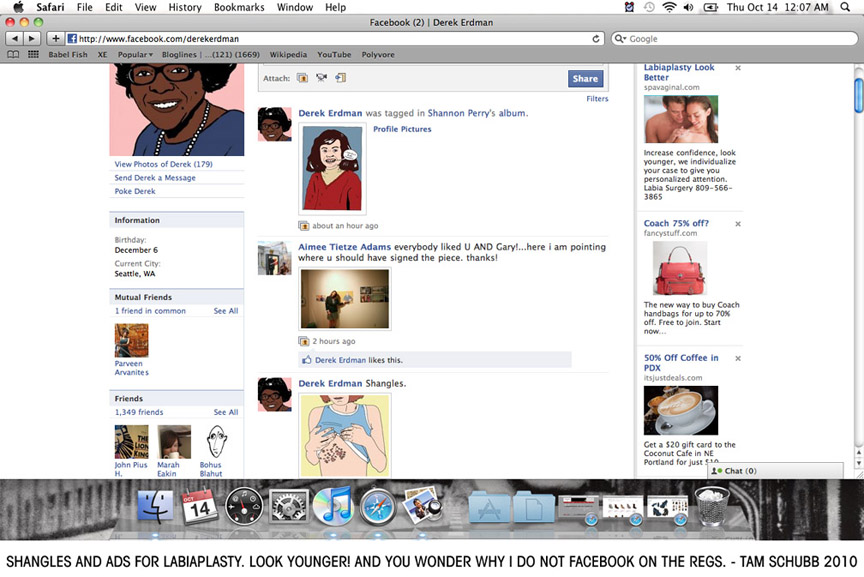
Task: Click Safari's forward arrow button
Action: pyautogui.click(x=31, y=39)
